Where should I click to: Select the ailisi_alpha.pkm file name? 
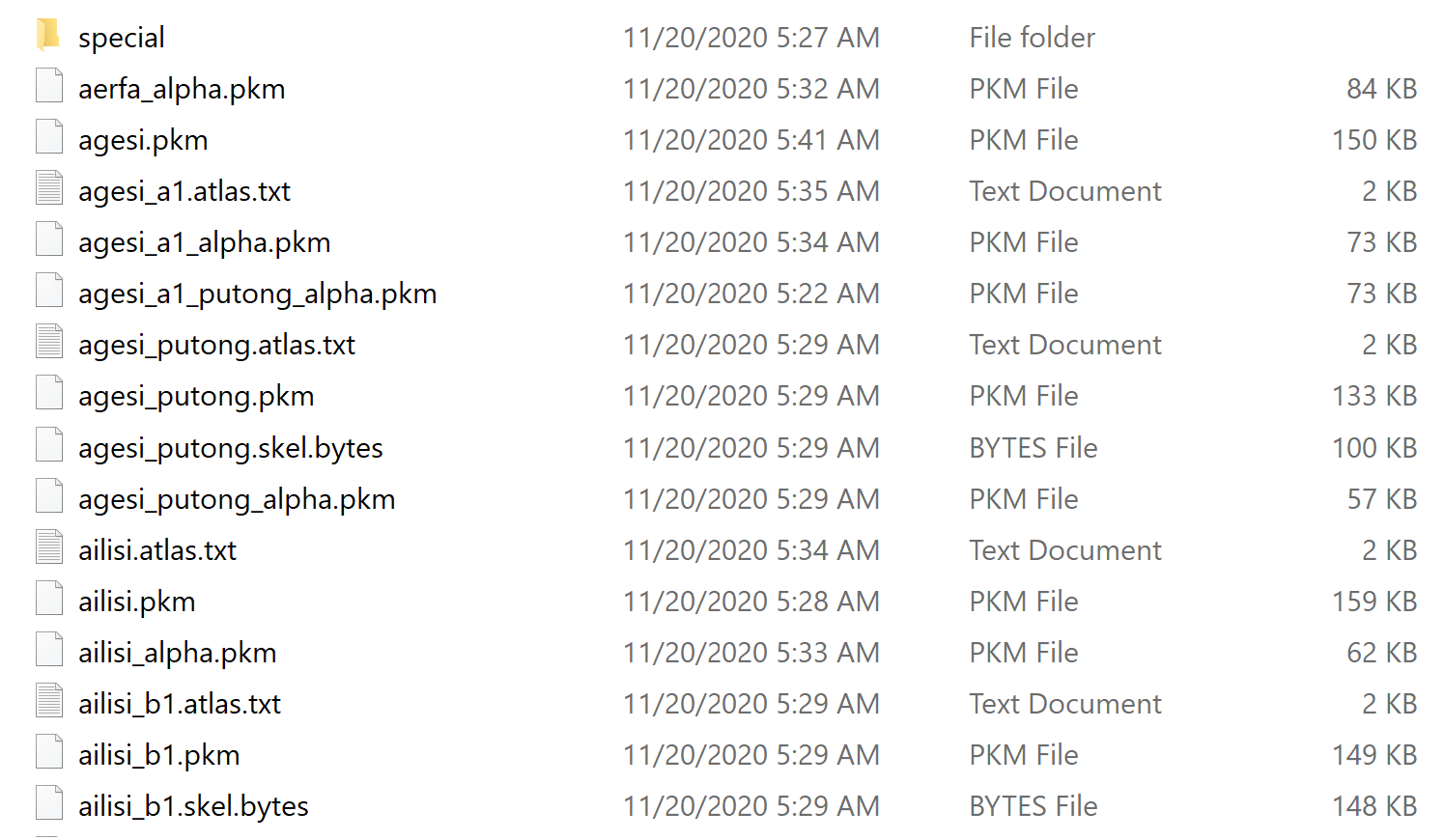(x=177, y=653)
